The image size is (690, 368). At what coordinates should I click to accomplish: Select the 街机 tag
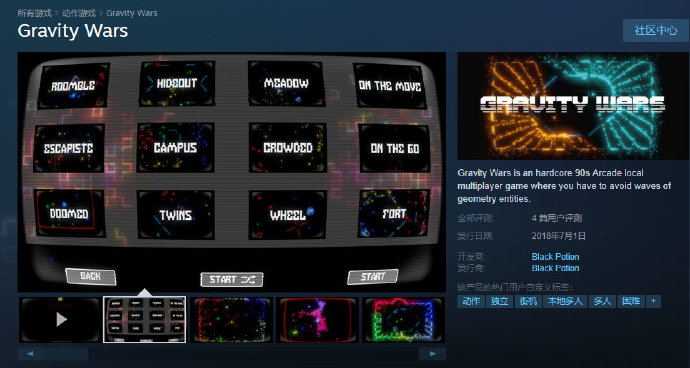528,302
